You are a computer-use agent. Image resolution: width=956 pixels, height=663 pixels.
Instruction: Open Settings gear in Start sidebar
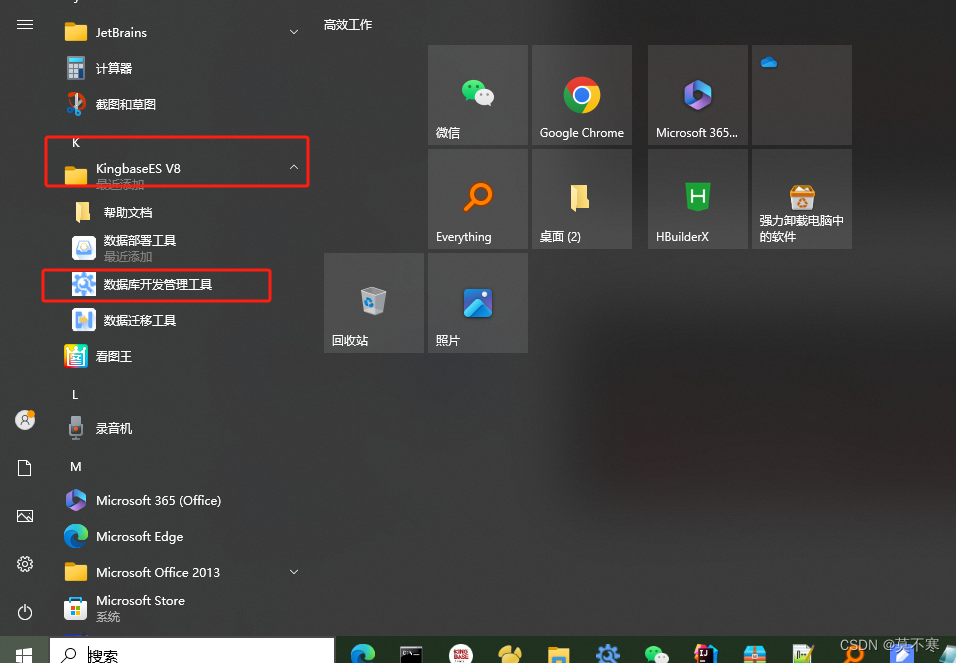click(25, 564)
